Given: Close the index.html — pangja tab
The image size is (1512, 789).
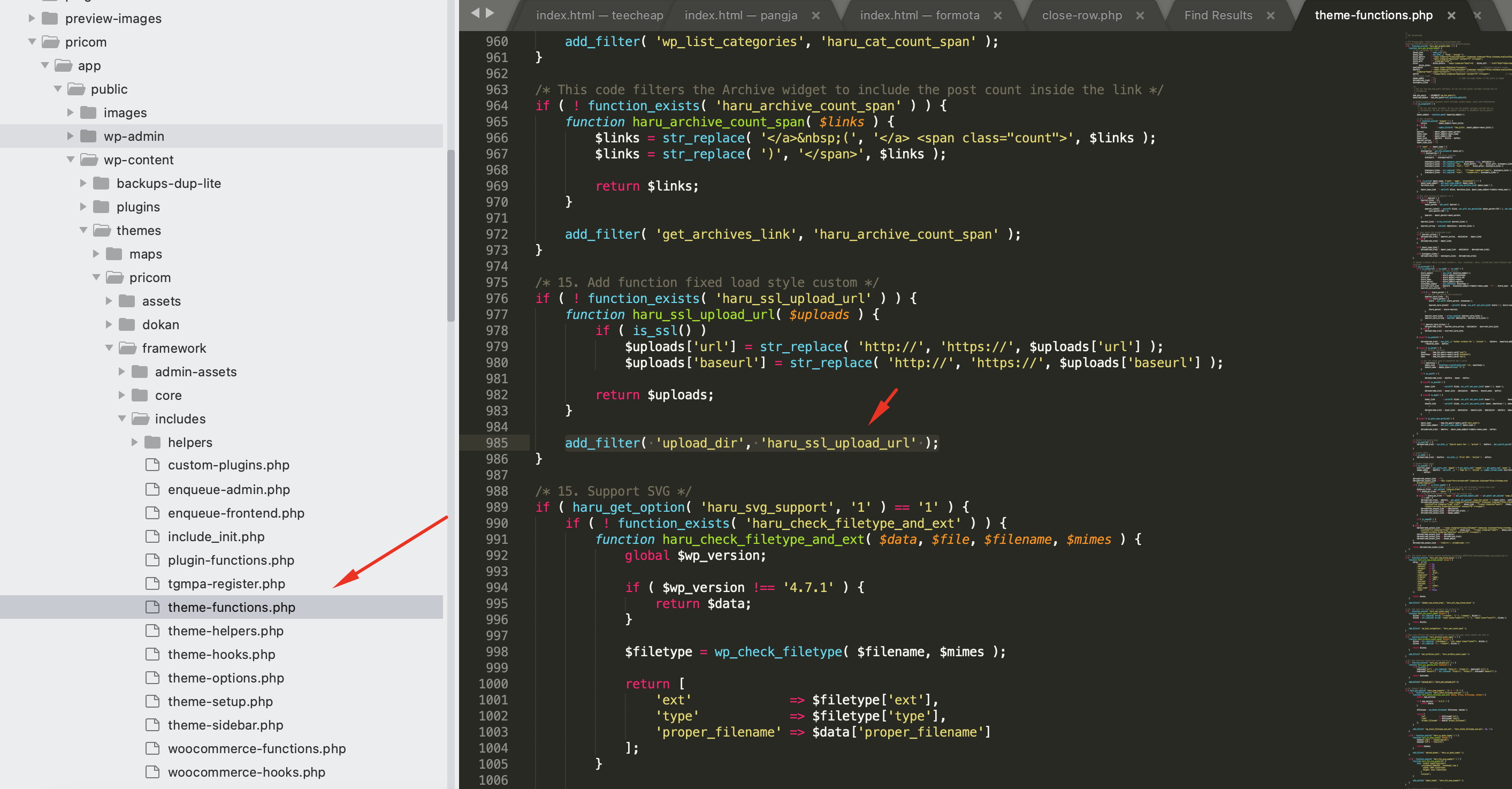Looking at the screenshot, I should point(816,16).
